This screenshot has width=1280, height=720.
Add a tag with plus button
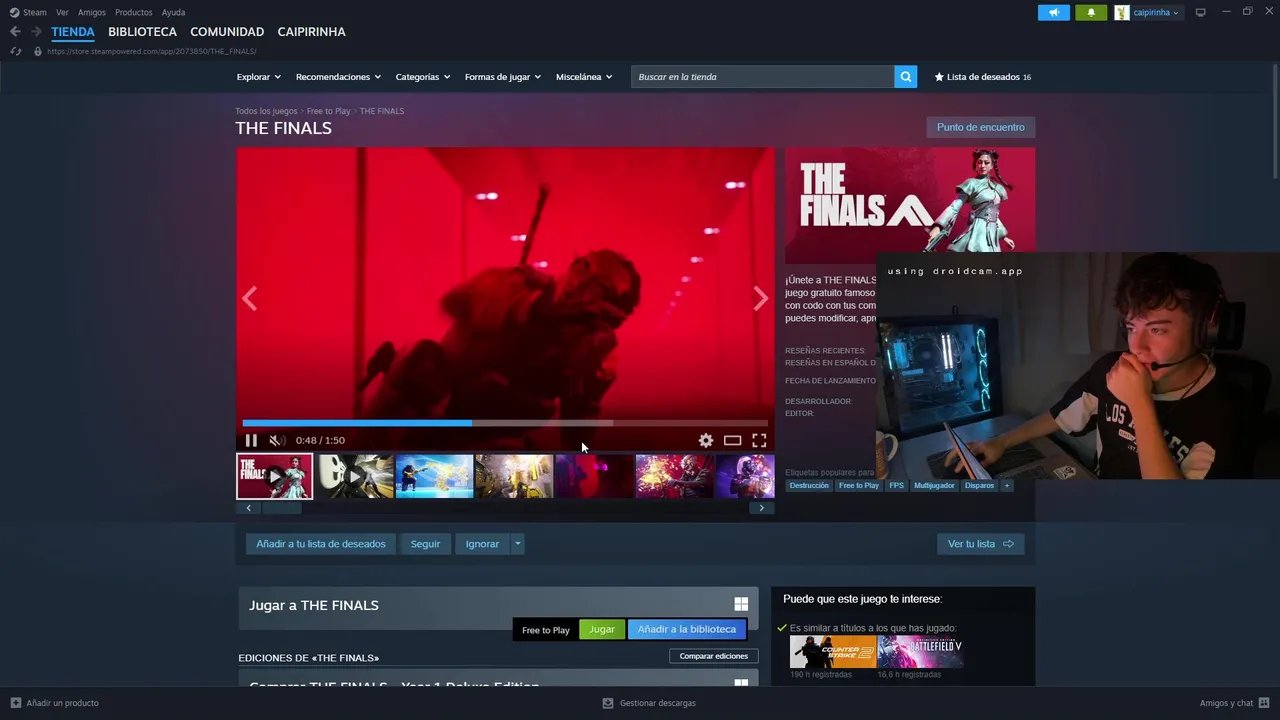(1007, 486)
